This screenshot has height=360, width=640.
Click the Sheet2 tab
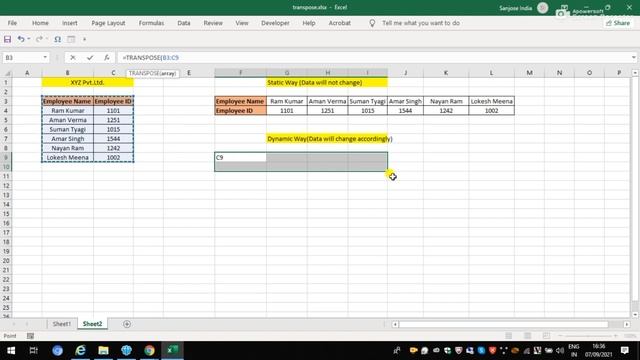click(92, 324)
